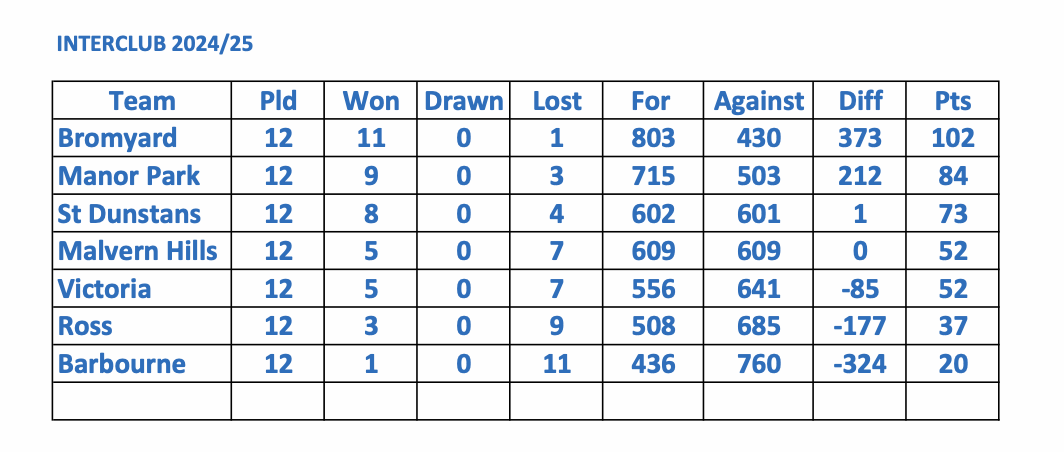Click the Drawn column header
The image size is (1064, 452).
click(x=463, y=101)
